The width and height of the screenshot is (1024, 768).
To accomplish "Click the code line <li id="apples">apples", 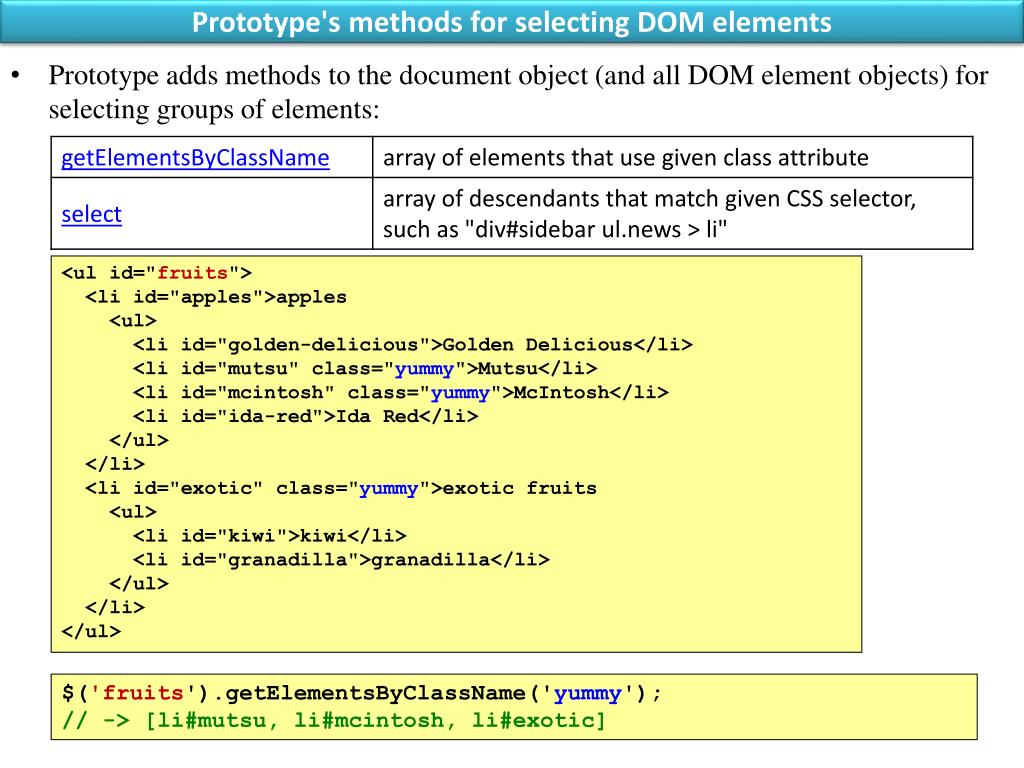I will (216, 296).
